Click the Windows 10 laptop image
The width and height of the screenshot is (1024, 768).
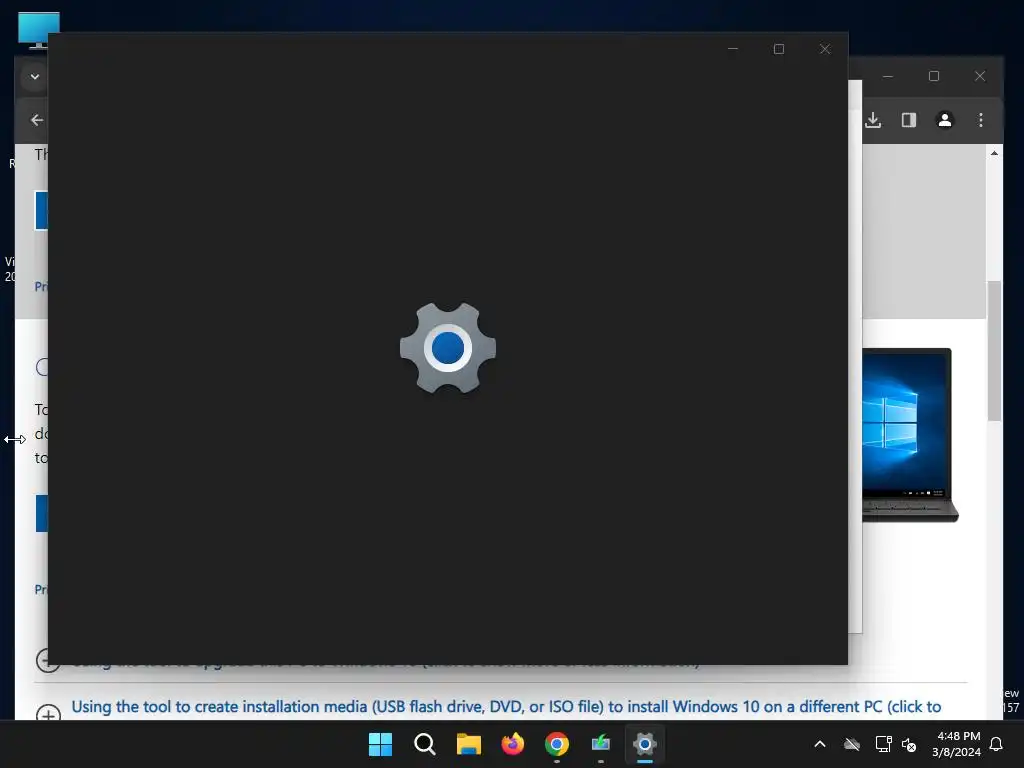pyautogui.click(x=910, y=435)
